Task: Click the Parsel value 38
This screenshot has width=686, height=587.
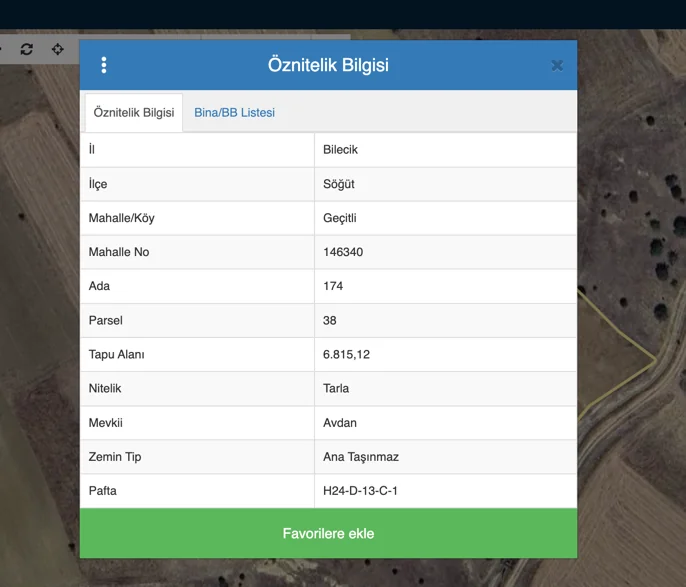Action: coord(330,320)
